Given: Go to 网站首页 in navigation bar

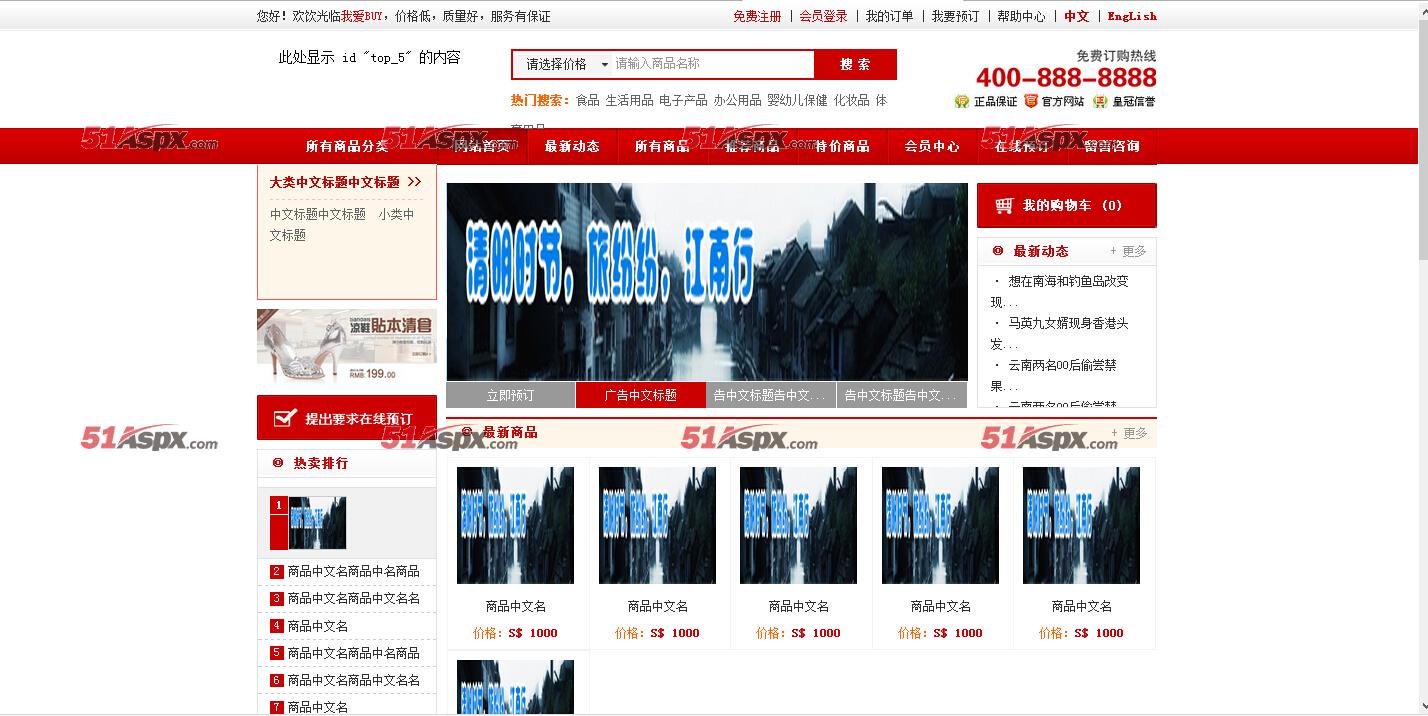Looking at the screenshot, I should [481, 146].
